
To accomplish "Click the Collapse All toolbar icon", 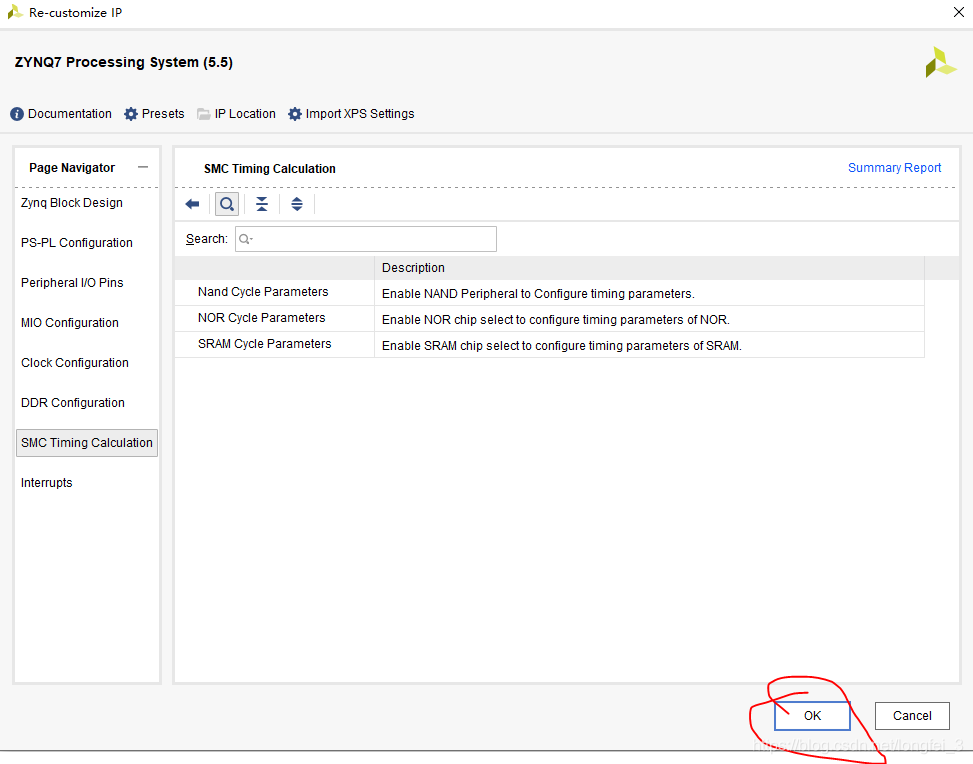I will click(x=262, y=204).
